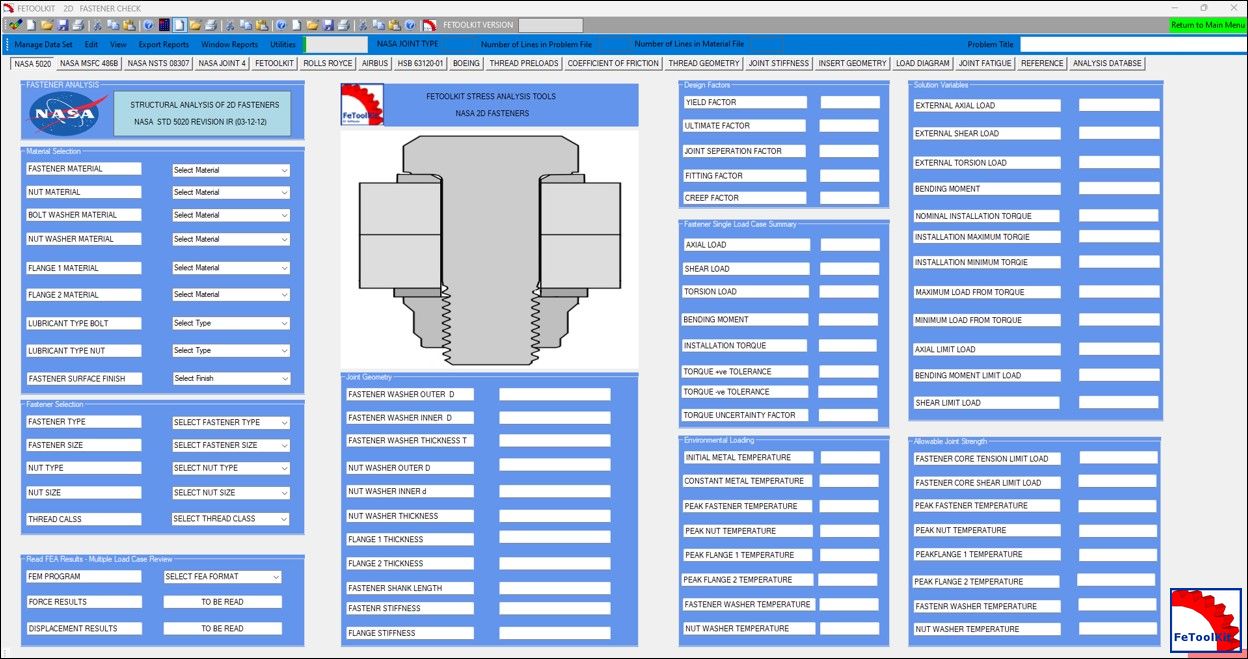Viewport: 1248px width, 659px height.
Task: Click the AXIAL LOAD value field
Action: pyautogui.click(x=850, y=244)
